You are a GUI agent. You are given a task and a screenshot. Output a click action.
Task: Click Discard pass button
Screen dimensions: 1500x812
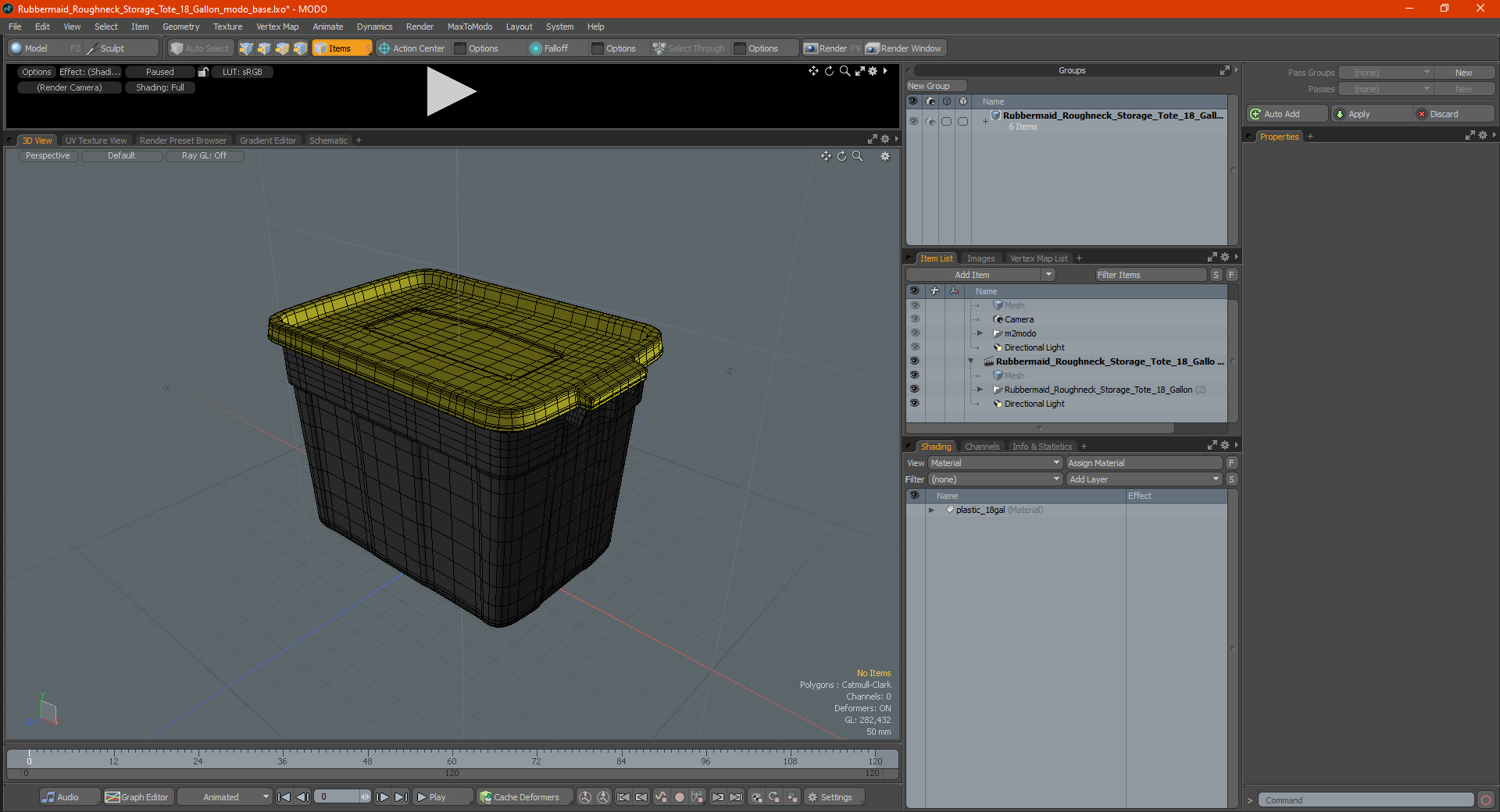1453,114
